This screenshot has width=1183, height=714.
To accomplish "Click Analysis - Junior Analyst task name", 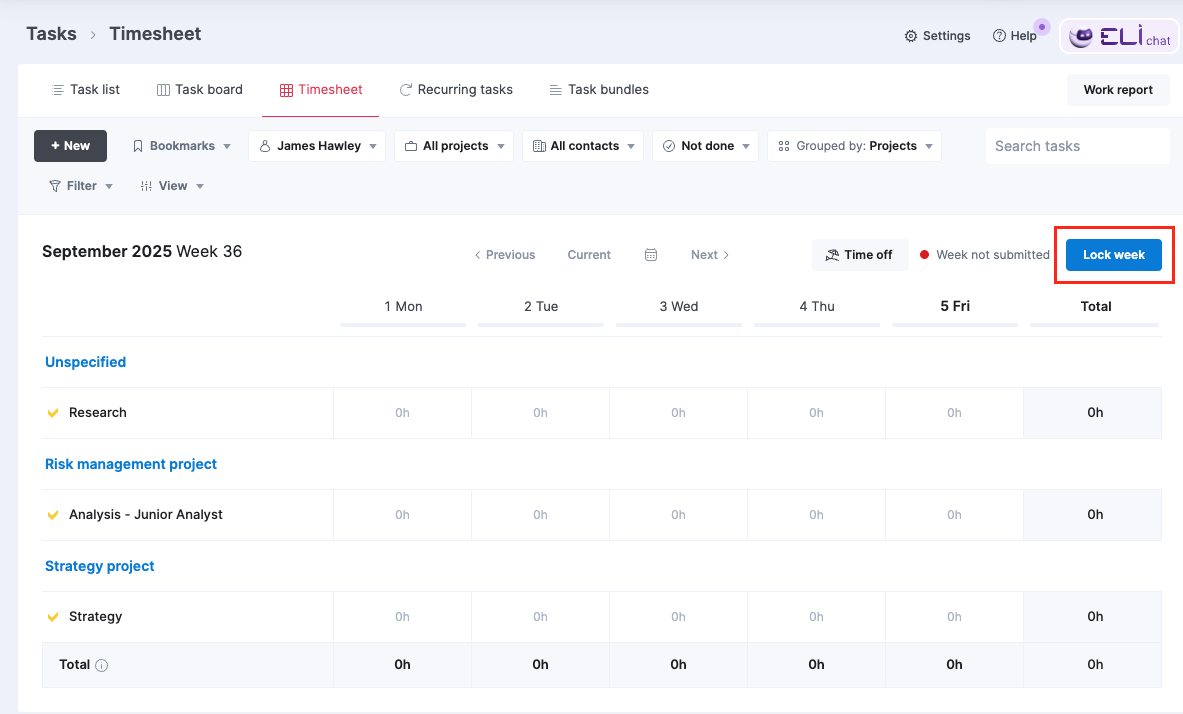I will (x=146, y=515).
